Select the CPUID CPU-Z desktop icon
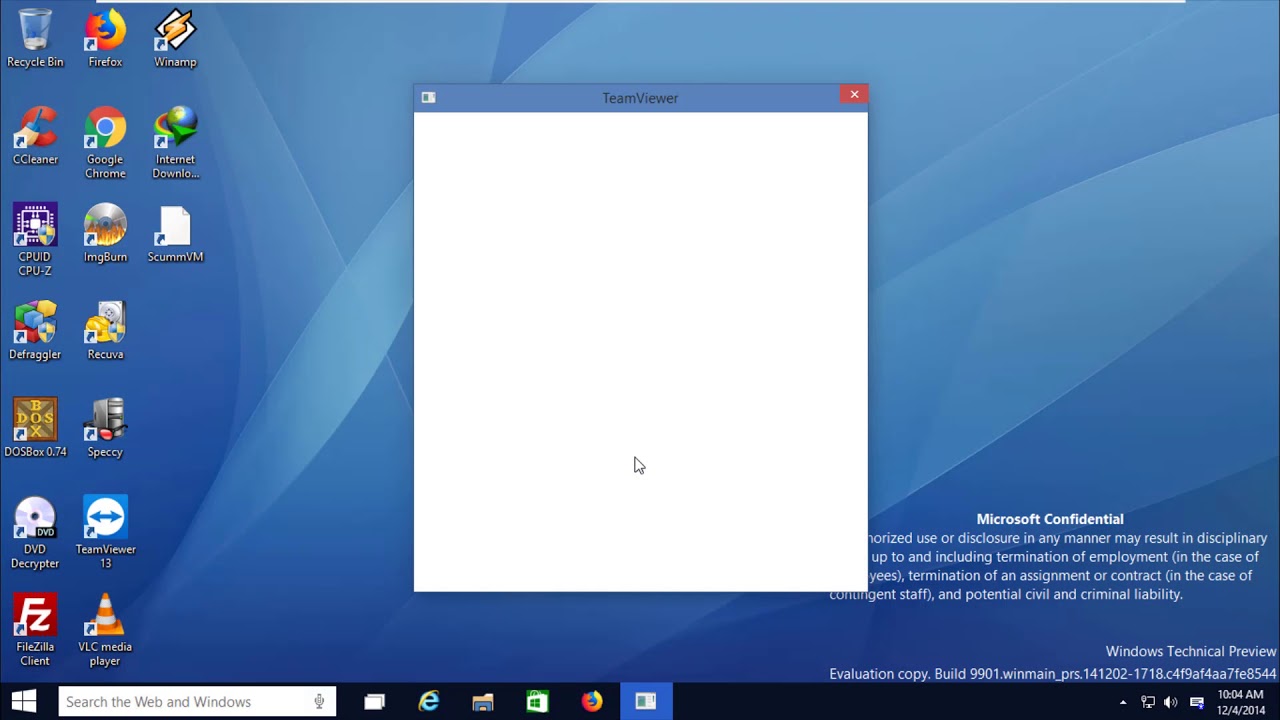This screenshot has height=720, width=1280. (35, 240)
